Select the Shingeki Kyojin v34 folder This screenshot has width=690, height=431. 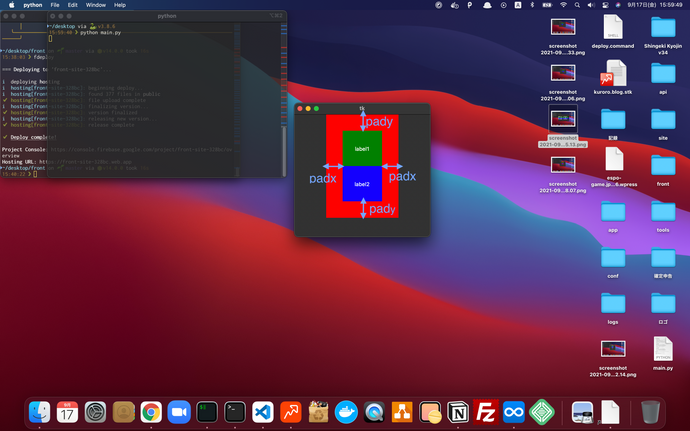663,35
